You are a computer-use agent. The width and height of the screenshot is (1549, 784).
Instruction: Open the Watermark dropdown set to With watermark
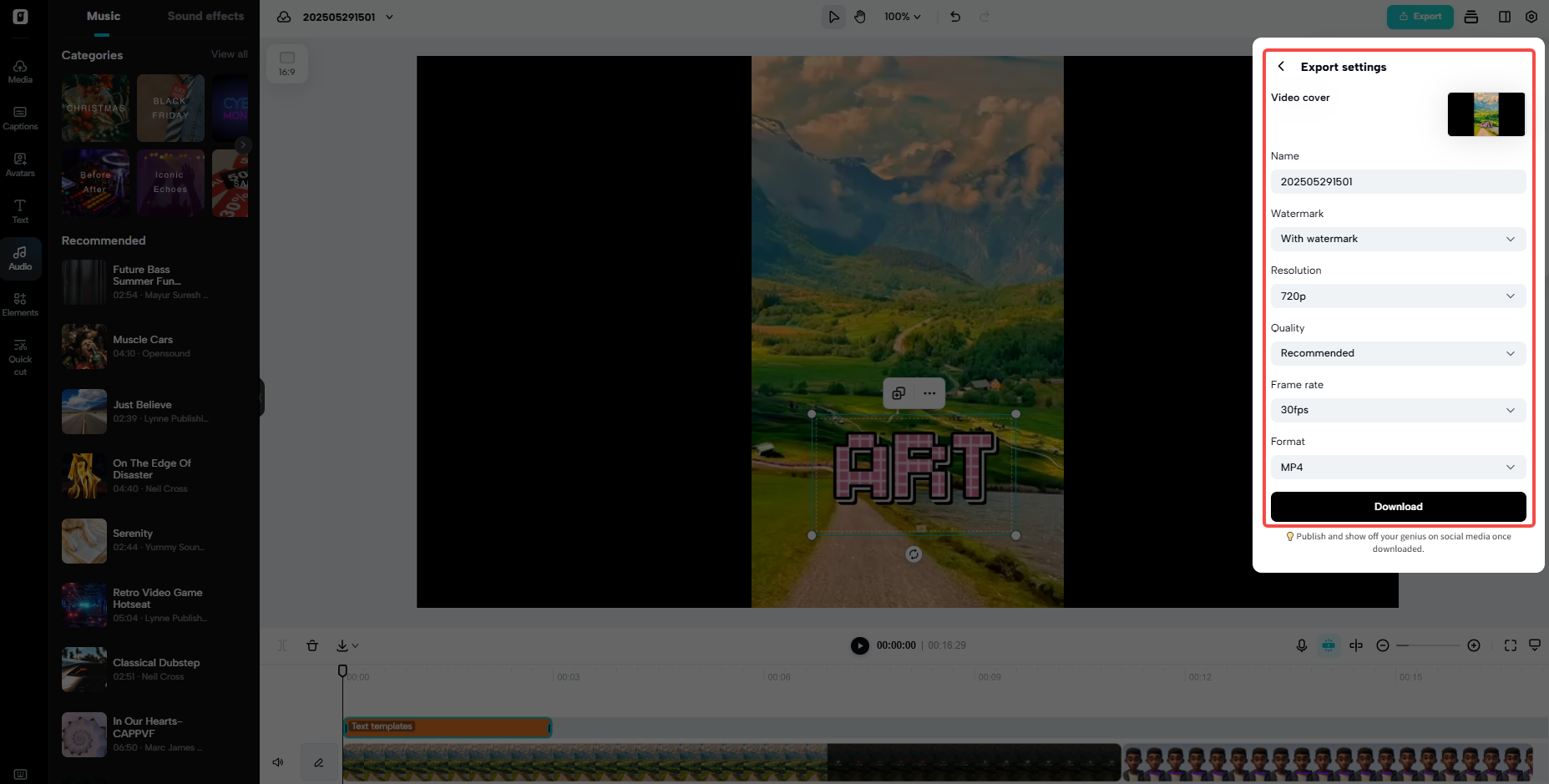1397,239
